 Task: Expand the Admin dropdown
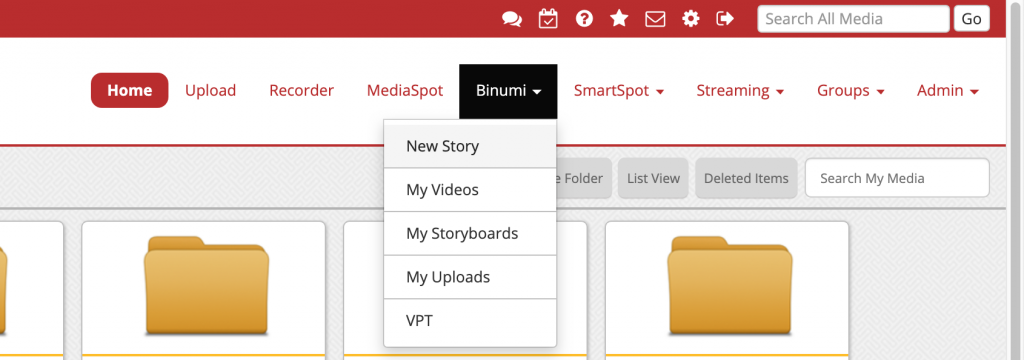948,91
